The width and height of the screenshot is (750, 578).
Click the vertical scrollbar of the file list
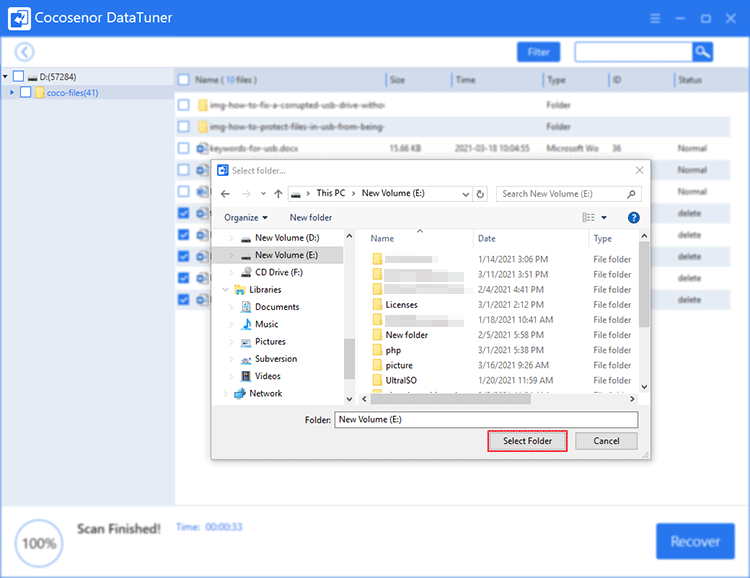point(644,284)
